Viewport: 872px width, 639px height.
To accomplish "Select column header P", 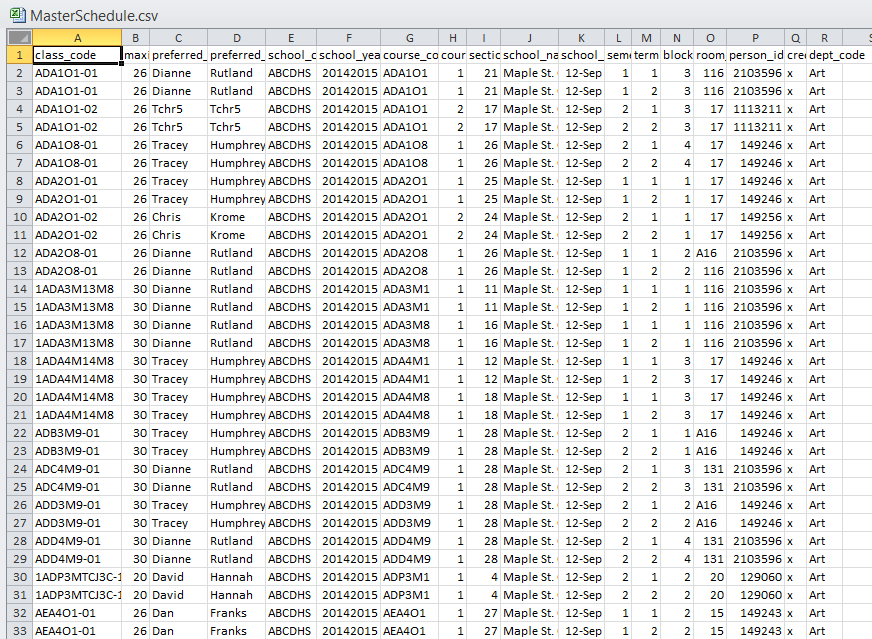I will tap(755, 37).
